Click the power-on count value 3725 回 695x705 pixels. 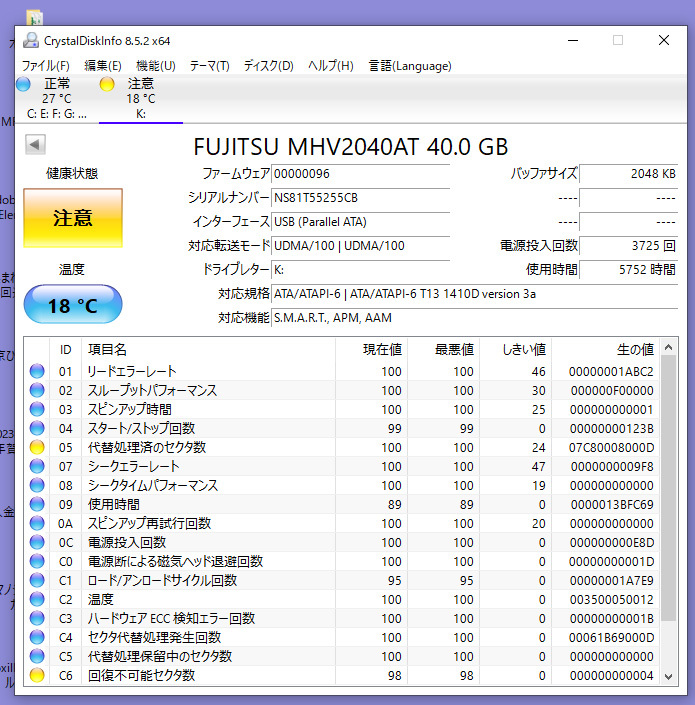click(x=628, y=246)
